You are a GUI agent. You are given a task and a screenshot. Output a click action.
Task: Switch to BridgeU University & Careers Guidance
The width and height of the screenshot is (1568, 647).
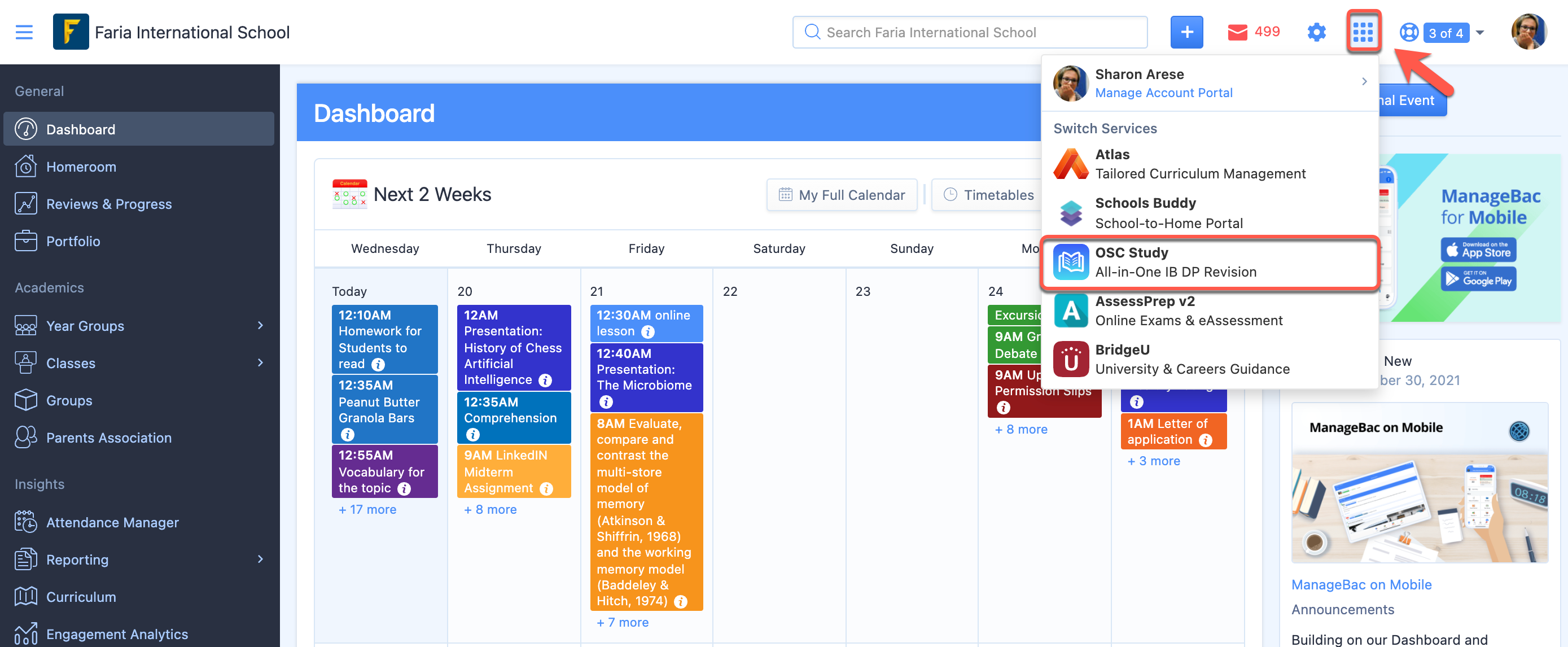tap(1209, 359)
